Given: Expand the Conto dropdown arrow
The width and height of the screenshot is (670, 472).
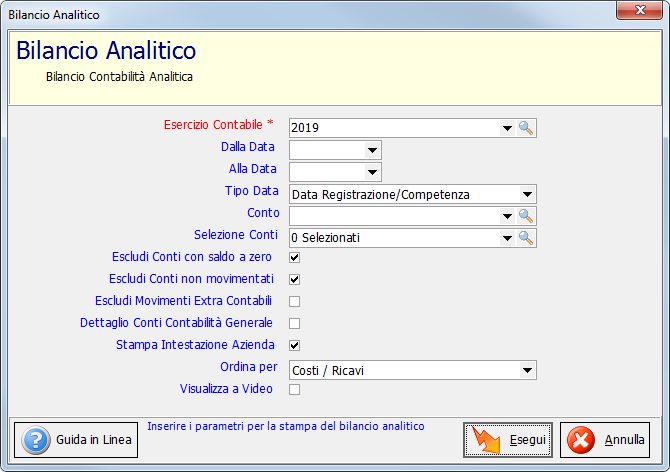Looking at the screenshot, I should pyautogui.click(x=507, y=216).
